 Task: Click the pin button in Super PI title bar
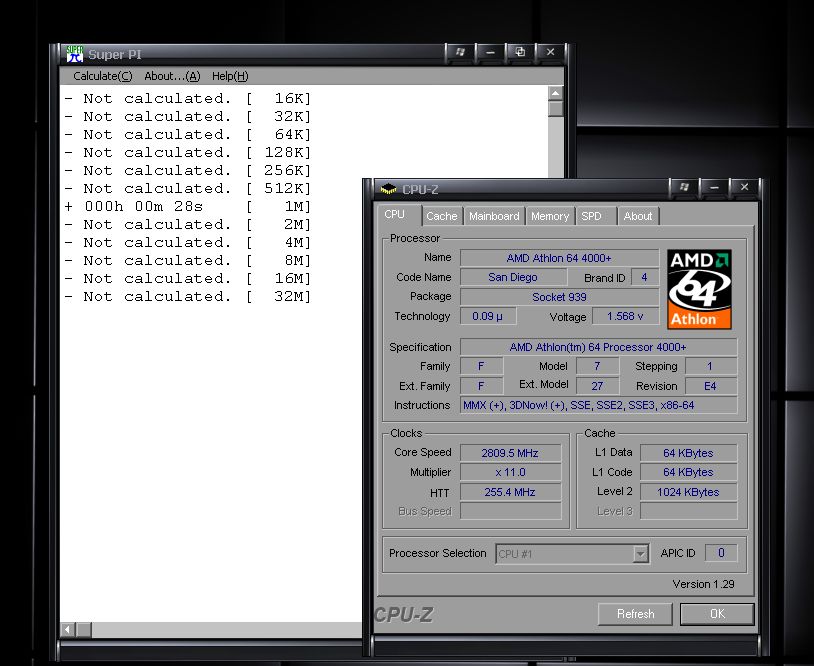point(460,52)
